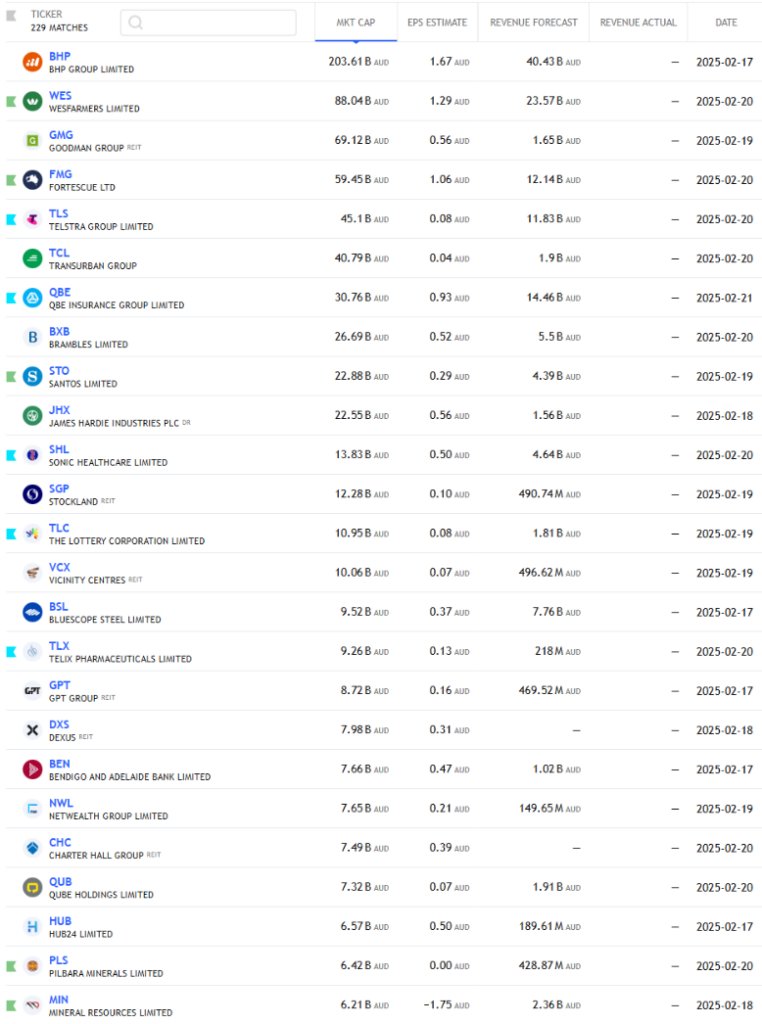Click the Fortescue logo icon
The height and width of the screenshot is (1024, 762).
(x=32, y=180)
